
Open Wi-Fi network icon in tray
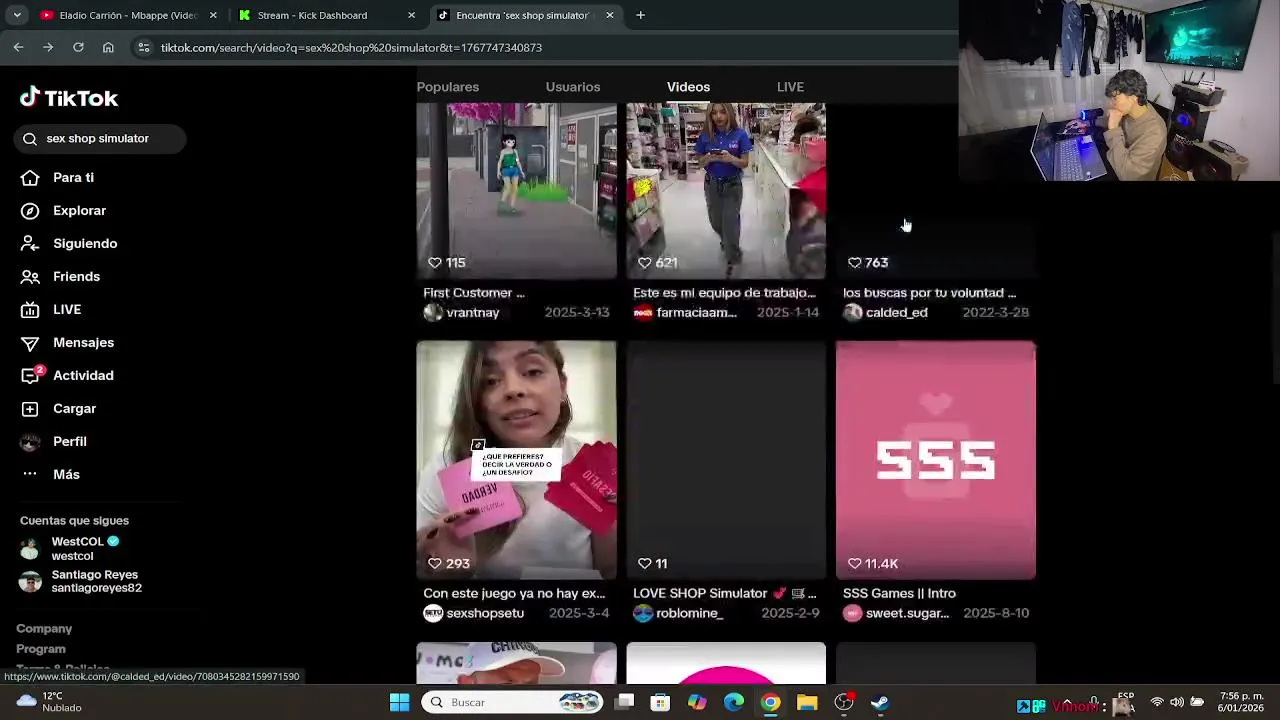coord(1157,702)
